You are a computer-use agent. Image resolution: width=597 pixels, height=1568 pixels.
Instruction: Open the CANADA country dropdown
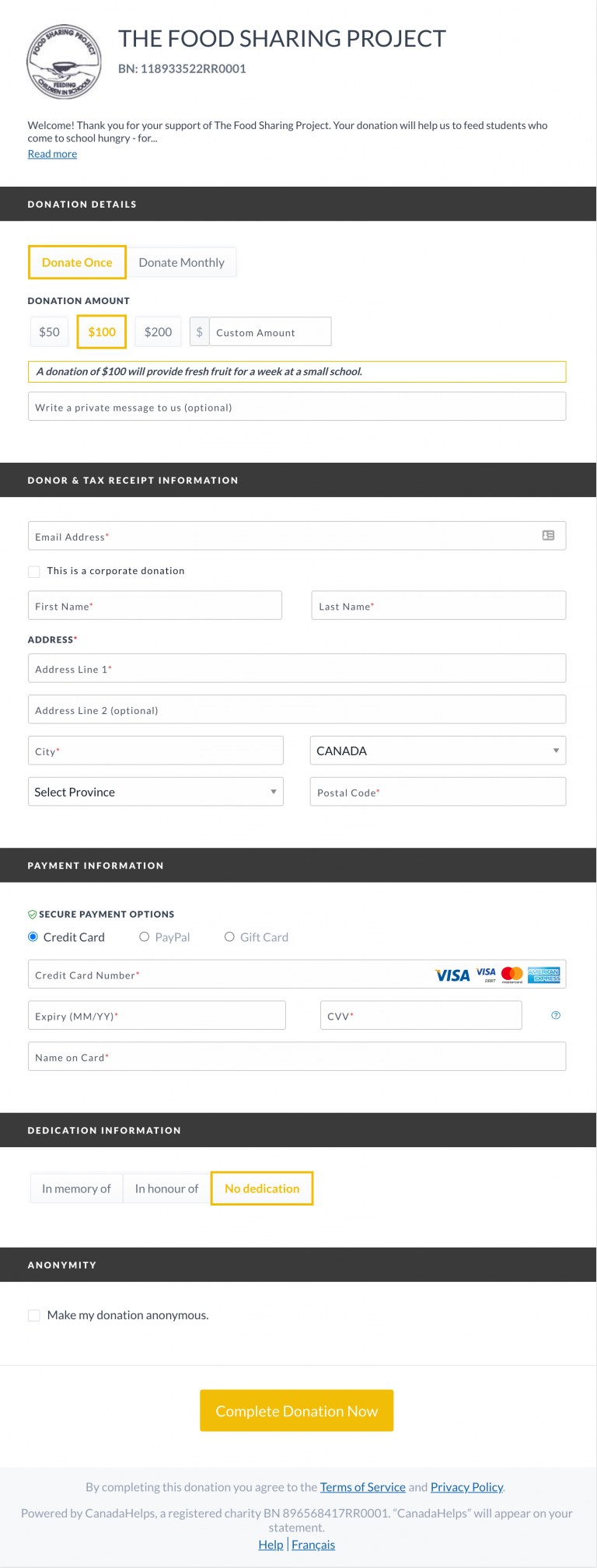[x=438, y=751]
